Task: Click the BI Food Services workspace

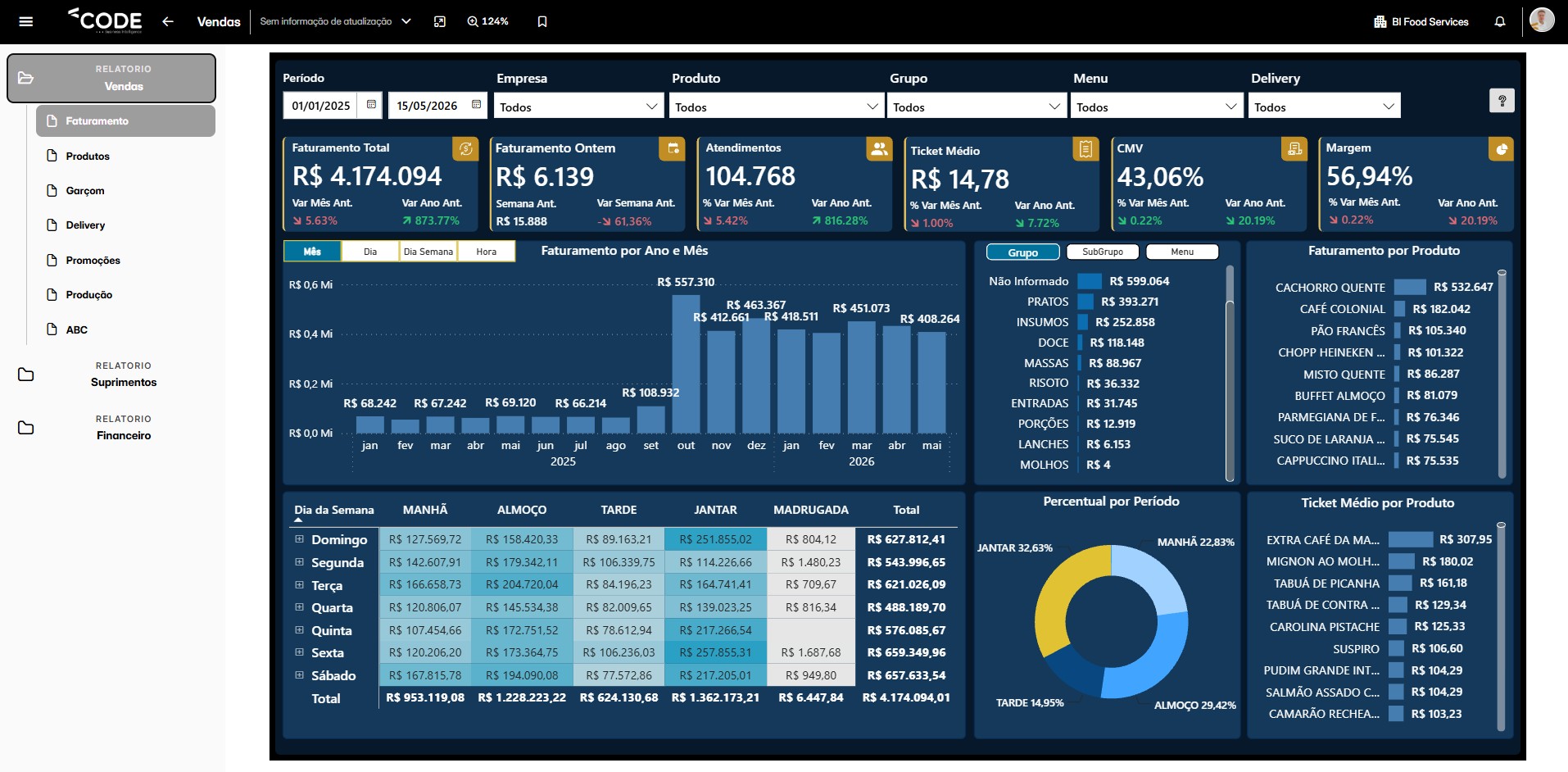Action: (1421, 21)
